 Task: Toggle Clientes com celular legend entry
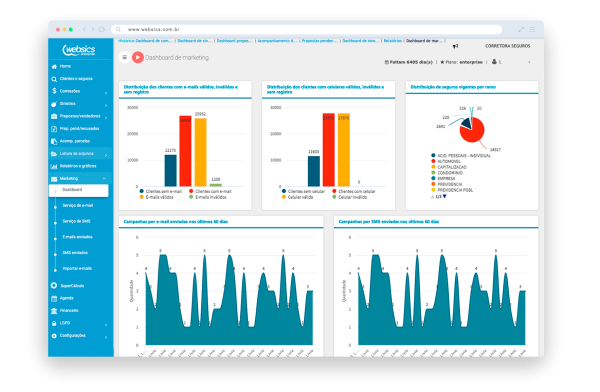(x=354, y=191)
